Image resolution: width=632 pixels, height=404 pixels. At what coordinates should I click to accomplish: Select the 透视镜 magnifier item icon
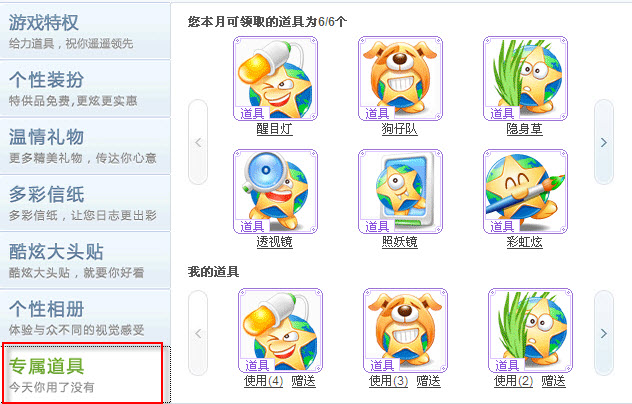(275, 191)
